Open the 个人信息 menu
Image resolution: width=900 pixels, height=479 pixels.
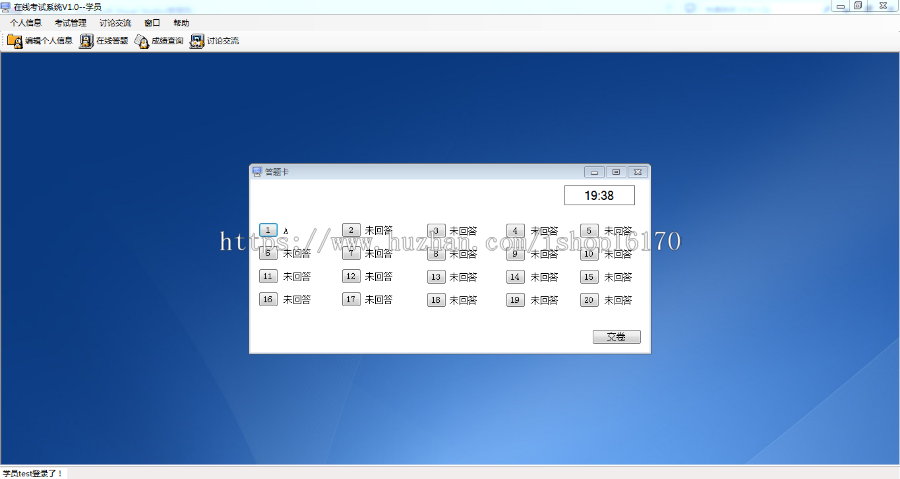(26, 23)
